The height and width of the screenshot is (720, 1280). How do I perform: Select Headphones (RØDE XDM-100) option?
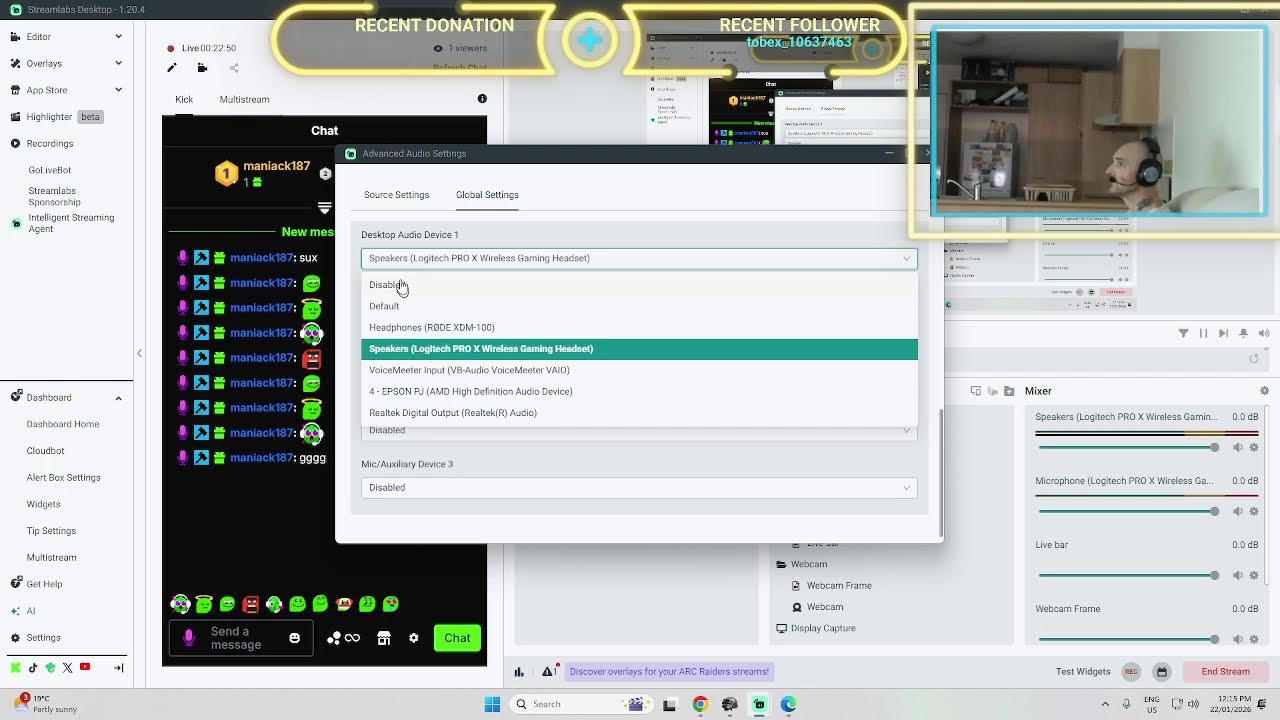click(x=639, y=327)
